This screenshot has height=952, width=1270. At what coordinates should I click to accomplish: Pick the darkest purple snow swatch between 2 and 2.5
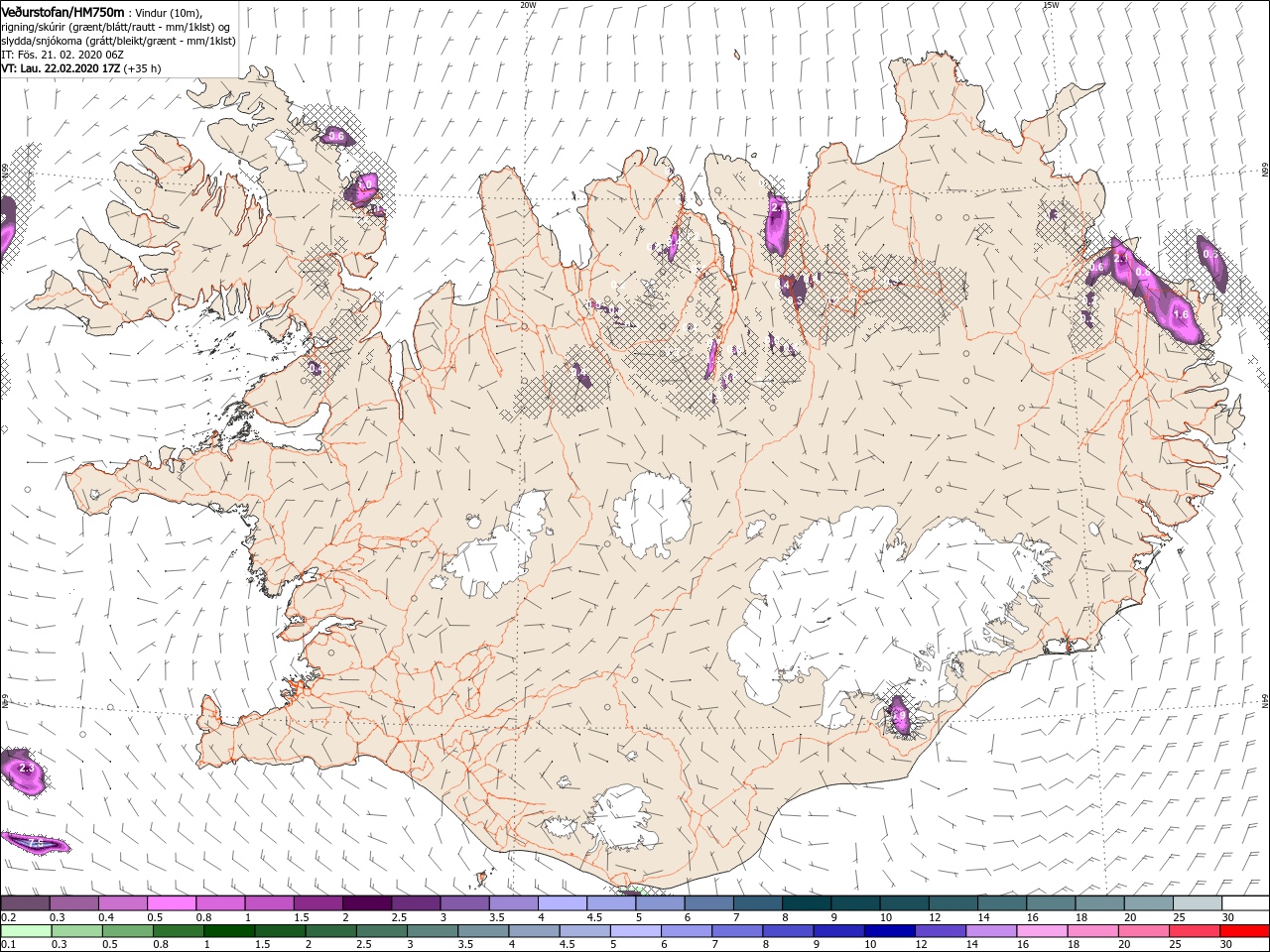[367, 903]
